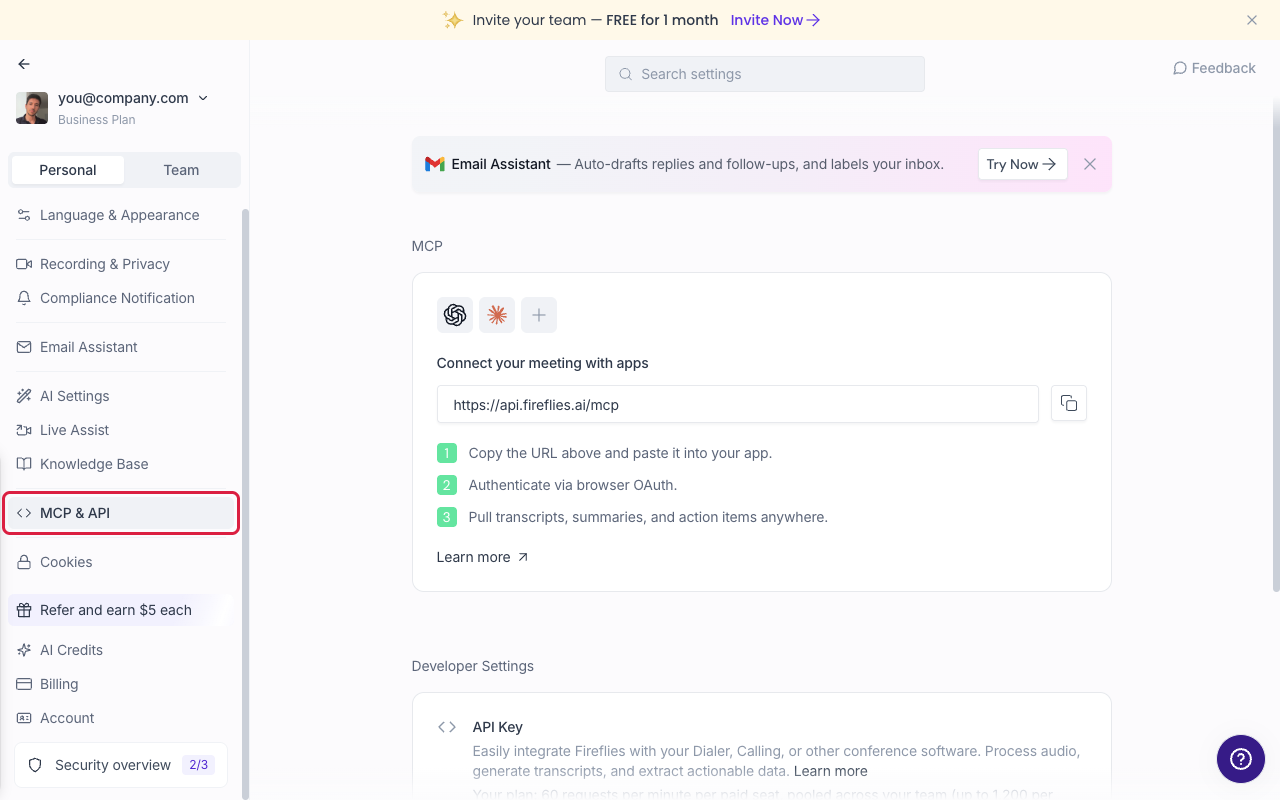This screenshot has height=800, width=1280.
Task: Click Try Now button for Email Assistant
Action: pyautogui.click(x=1022, y=164)
